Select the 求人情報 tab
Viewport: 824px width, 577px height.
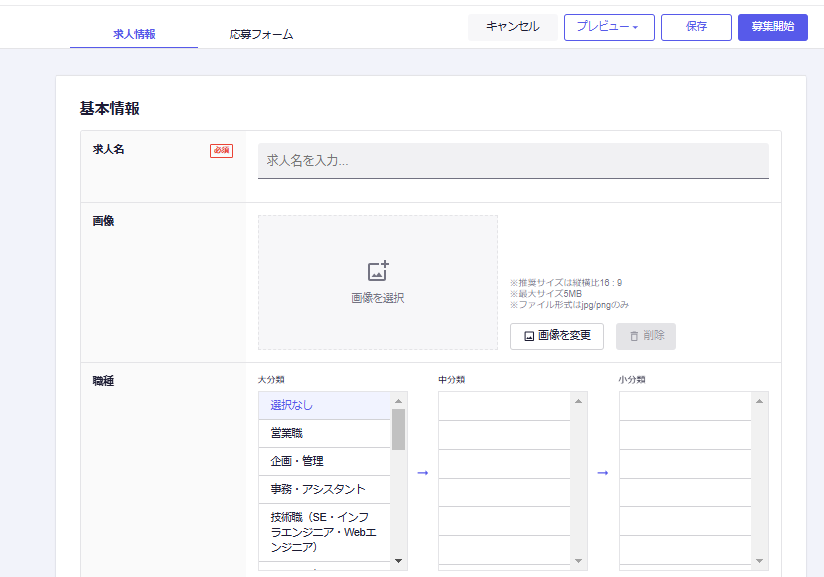[x=134, y=34]
